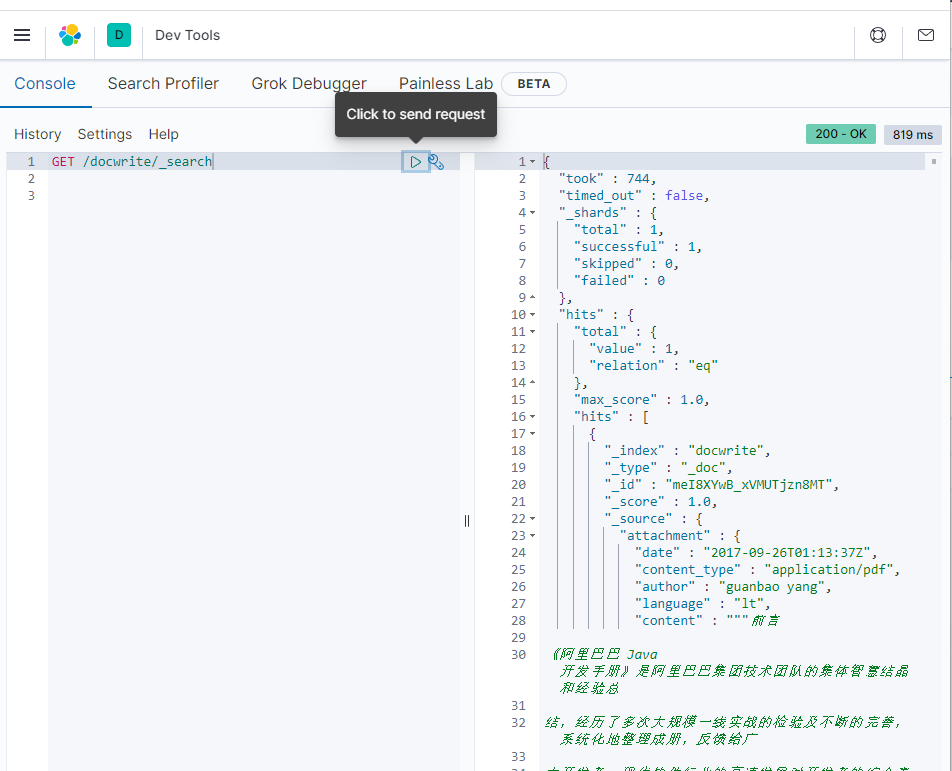This screenshot has width=952, height=771.
Task: Open the Painless Lab tab
Action: pos(445,84)
